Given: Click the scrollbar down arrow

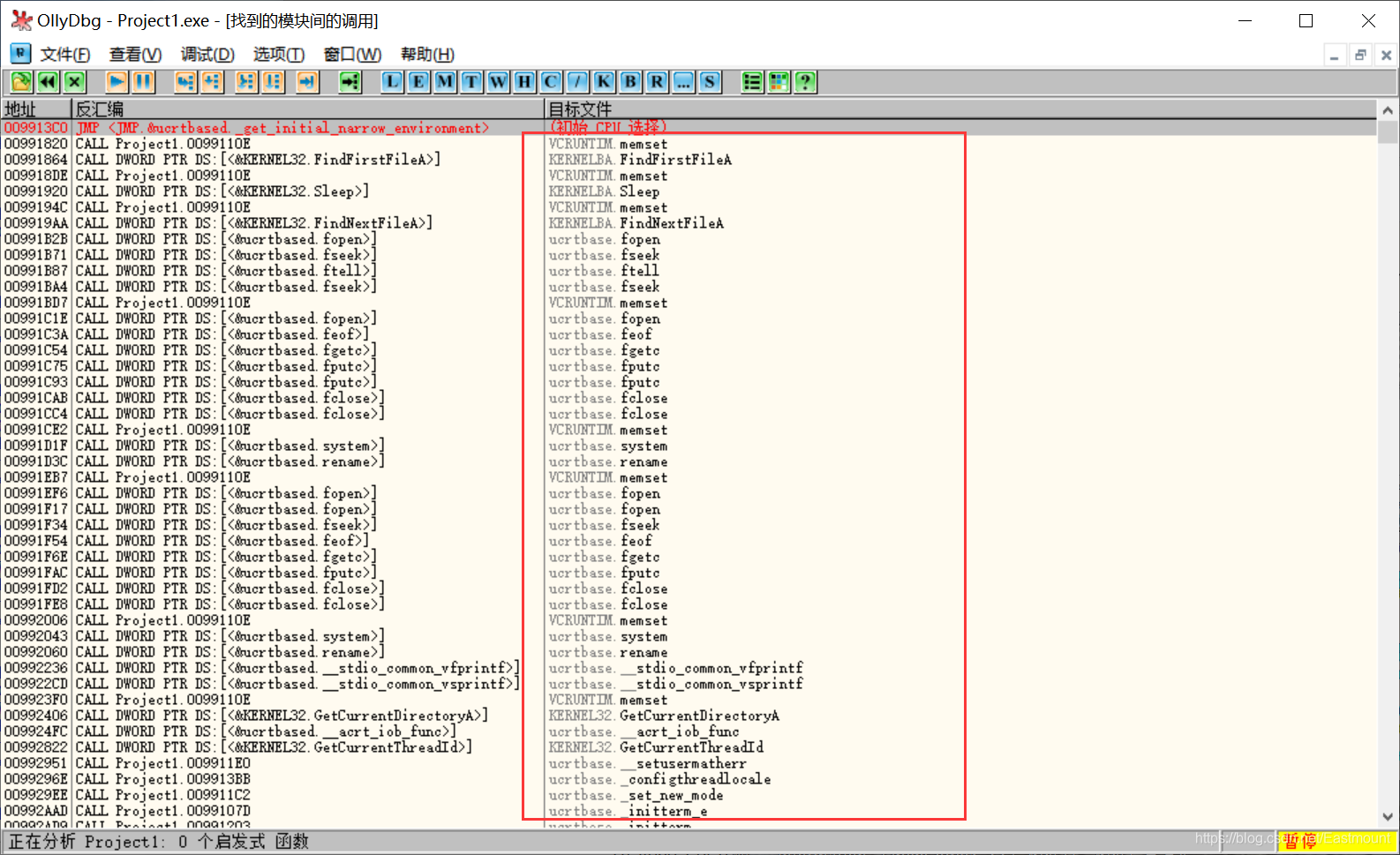Looking at the screenshot, I should pyautogui.click(x=1388, y=817).
